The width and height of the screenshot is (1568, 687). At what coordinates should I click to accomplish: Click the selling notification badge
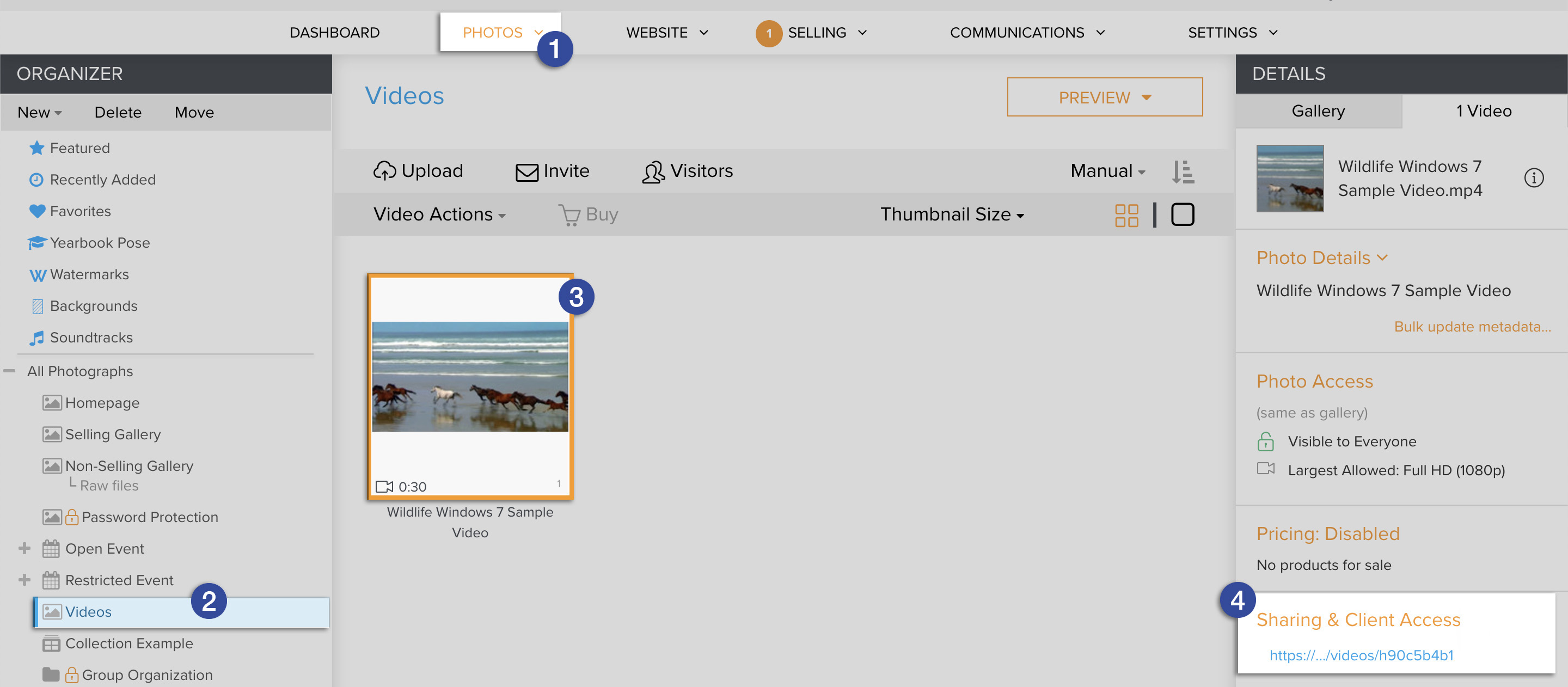pos(769,33)
